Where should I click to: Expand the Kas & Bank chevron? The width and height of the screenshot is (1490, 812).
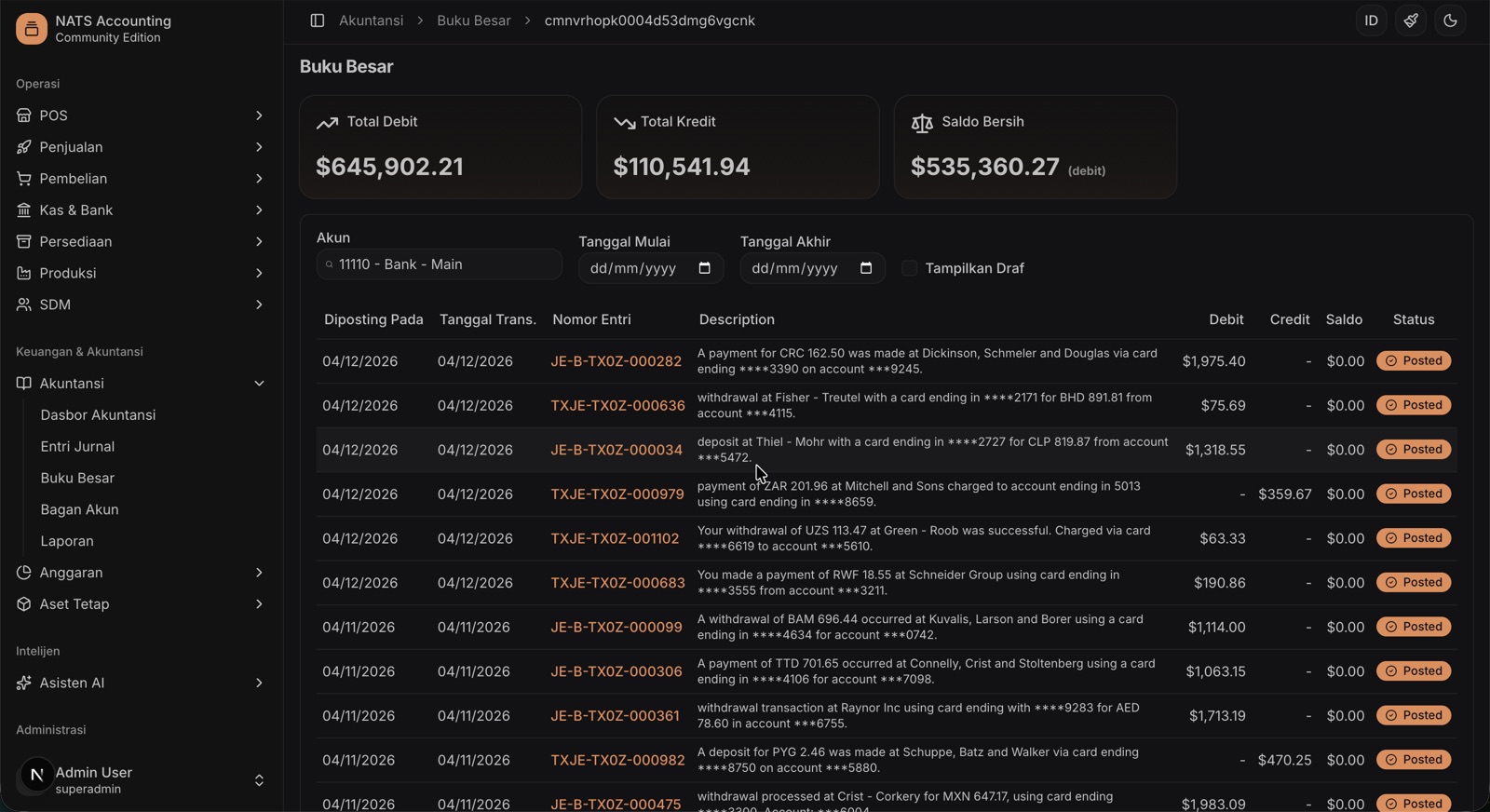point(259,210)
